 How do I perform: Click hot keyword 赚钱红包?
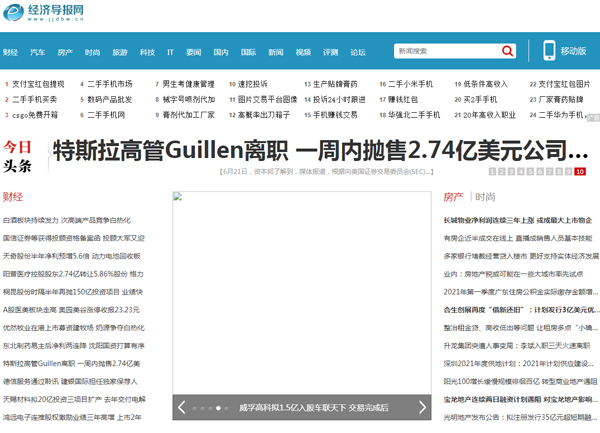[403, 99]
